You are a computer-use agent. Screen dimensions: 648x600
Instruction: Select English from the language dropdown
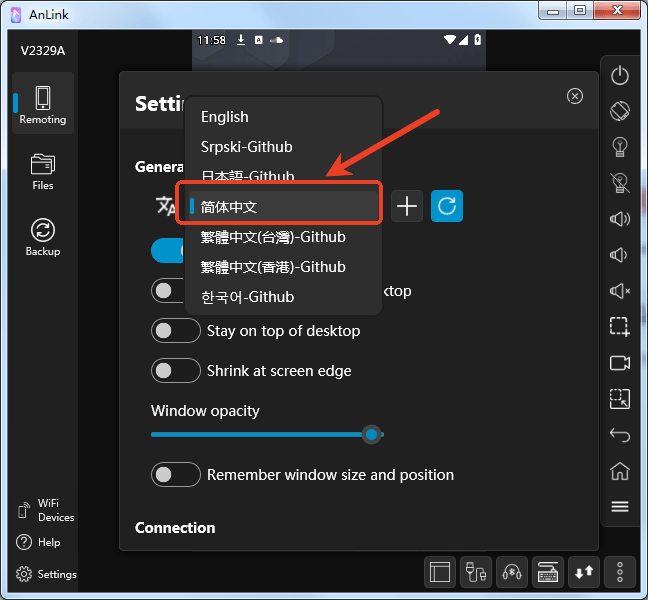point(225,117)
